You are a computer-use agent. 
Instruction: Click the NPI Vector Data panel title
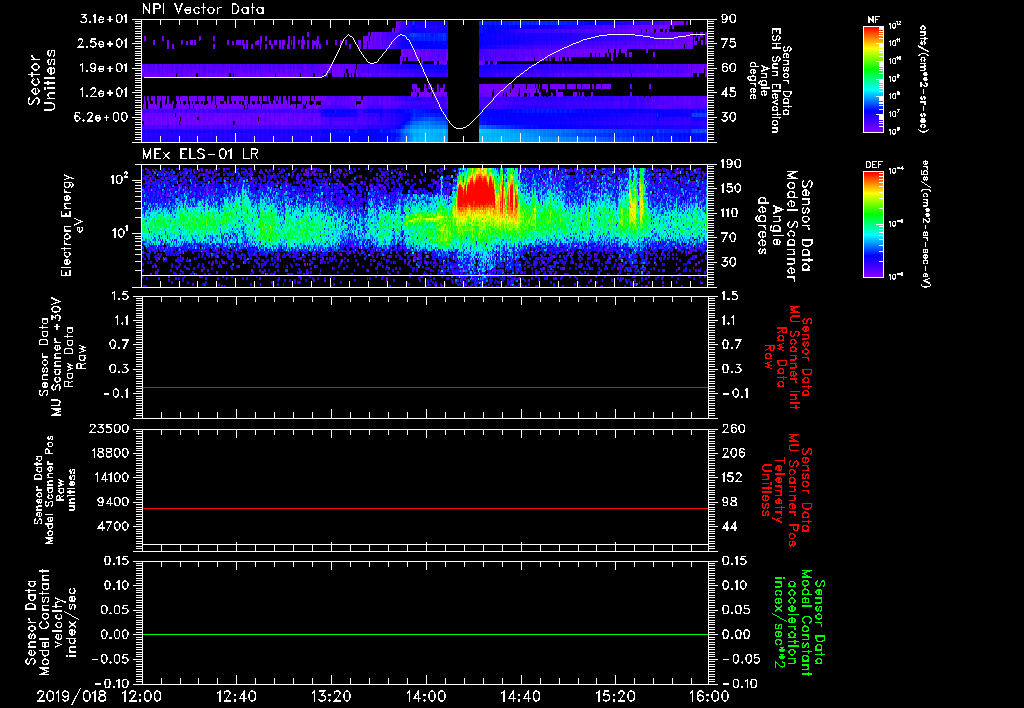pos(203,9)
